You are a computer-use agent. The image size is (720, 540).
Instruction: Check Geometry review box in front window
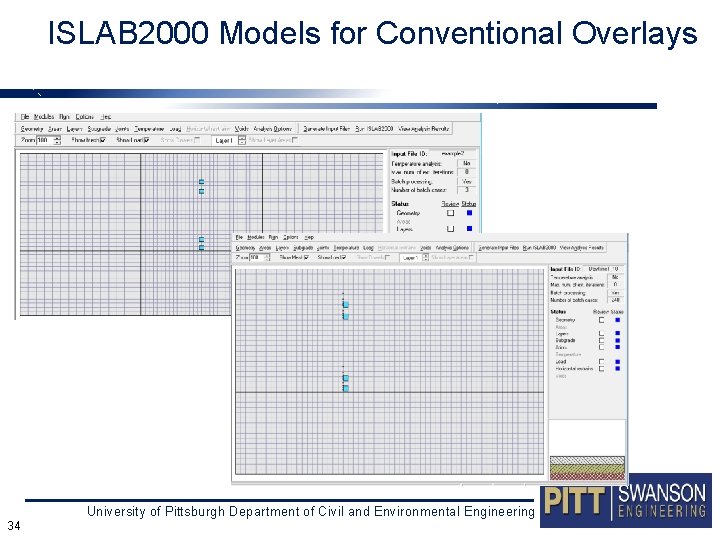tap(602, 320)
